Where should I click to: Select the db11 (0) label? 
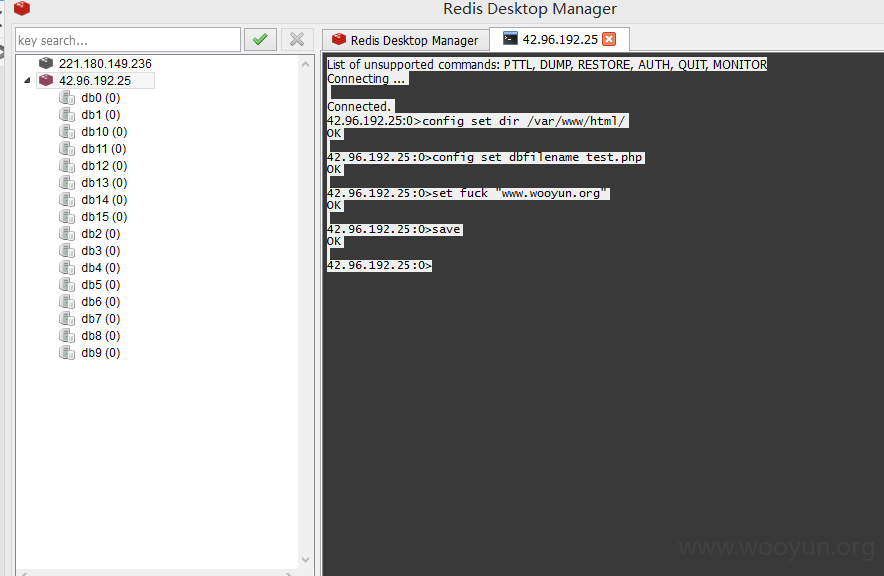(x=103, y=148)
